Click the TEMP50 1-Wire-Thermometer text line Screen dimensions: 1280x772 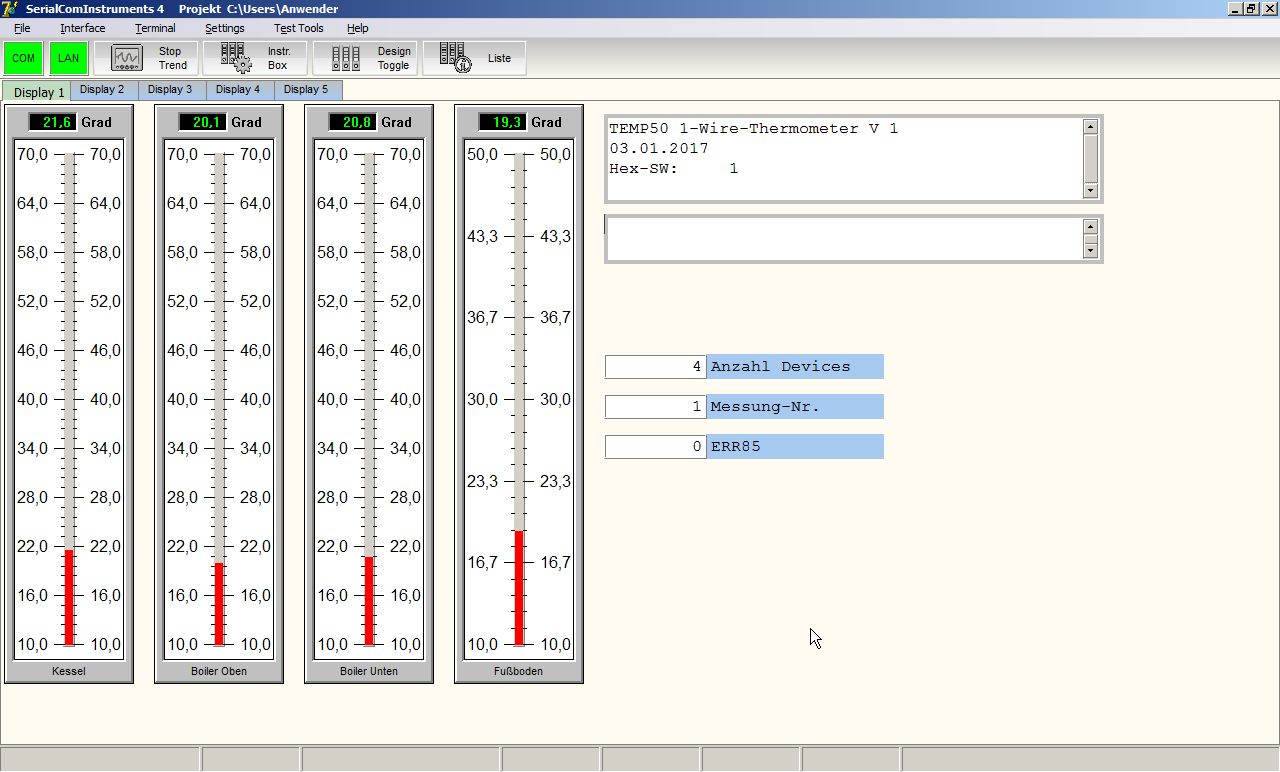(x=754, y=129)
